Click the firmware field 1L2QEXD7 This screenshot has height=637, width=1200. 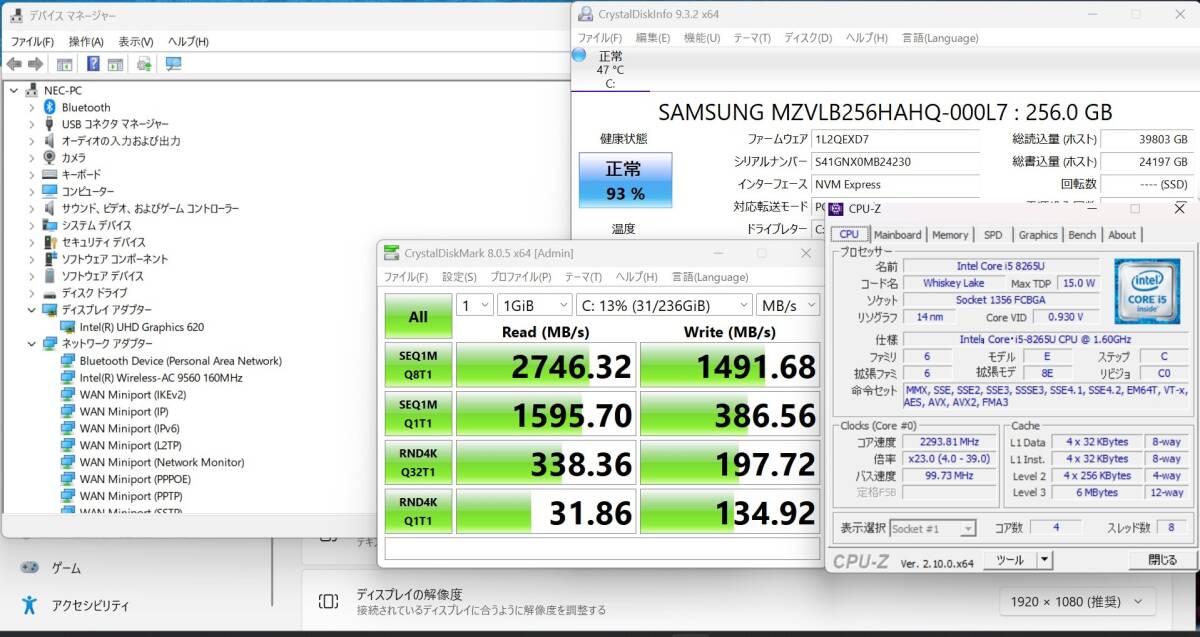point(895,139)
